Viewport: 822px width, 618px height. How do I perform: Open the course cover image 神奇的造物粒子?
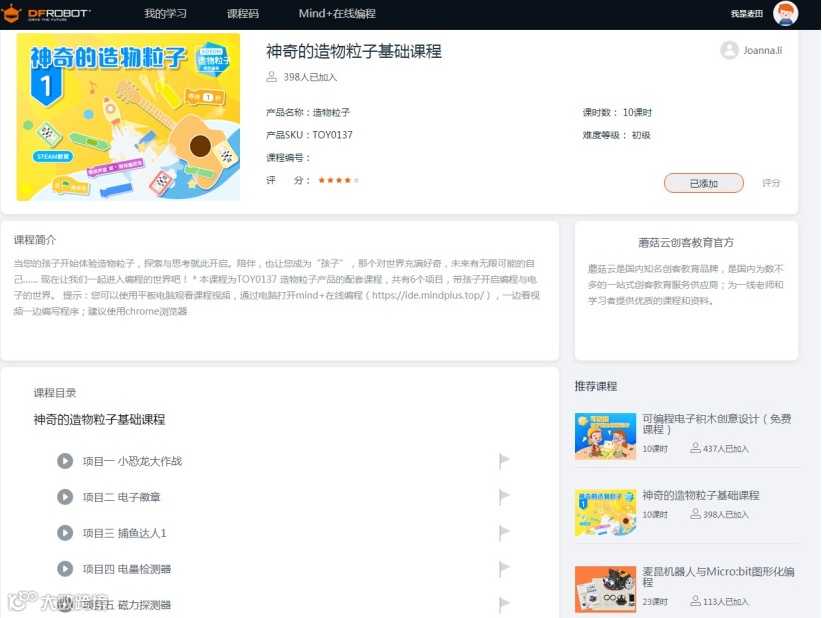point(128,117)
